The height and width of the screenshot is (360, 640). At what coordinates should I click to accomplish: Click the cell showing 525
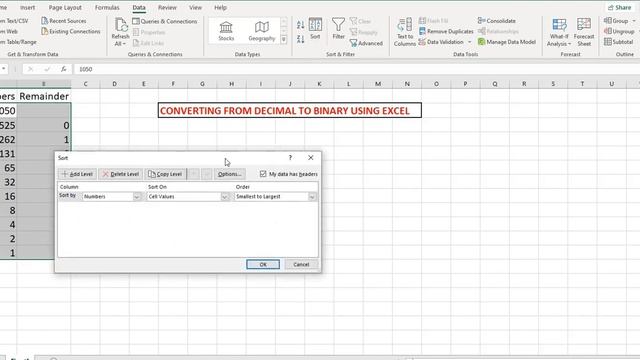[x=8, y=125]
